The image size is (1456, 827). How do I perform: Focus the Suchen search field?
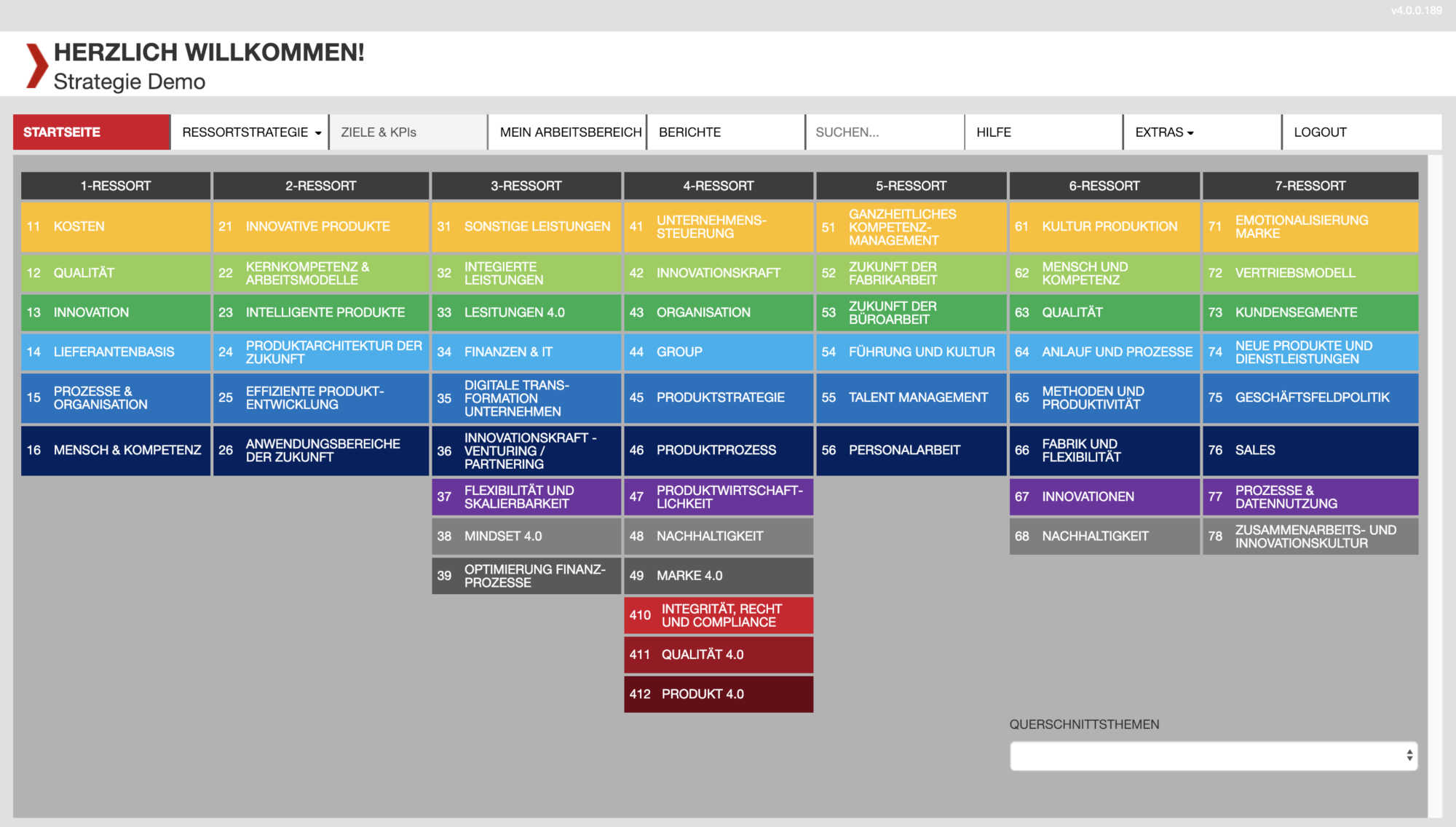coord(885,132)
